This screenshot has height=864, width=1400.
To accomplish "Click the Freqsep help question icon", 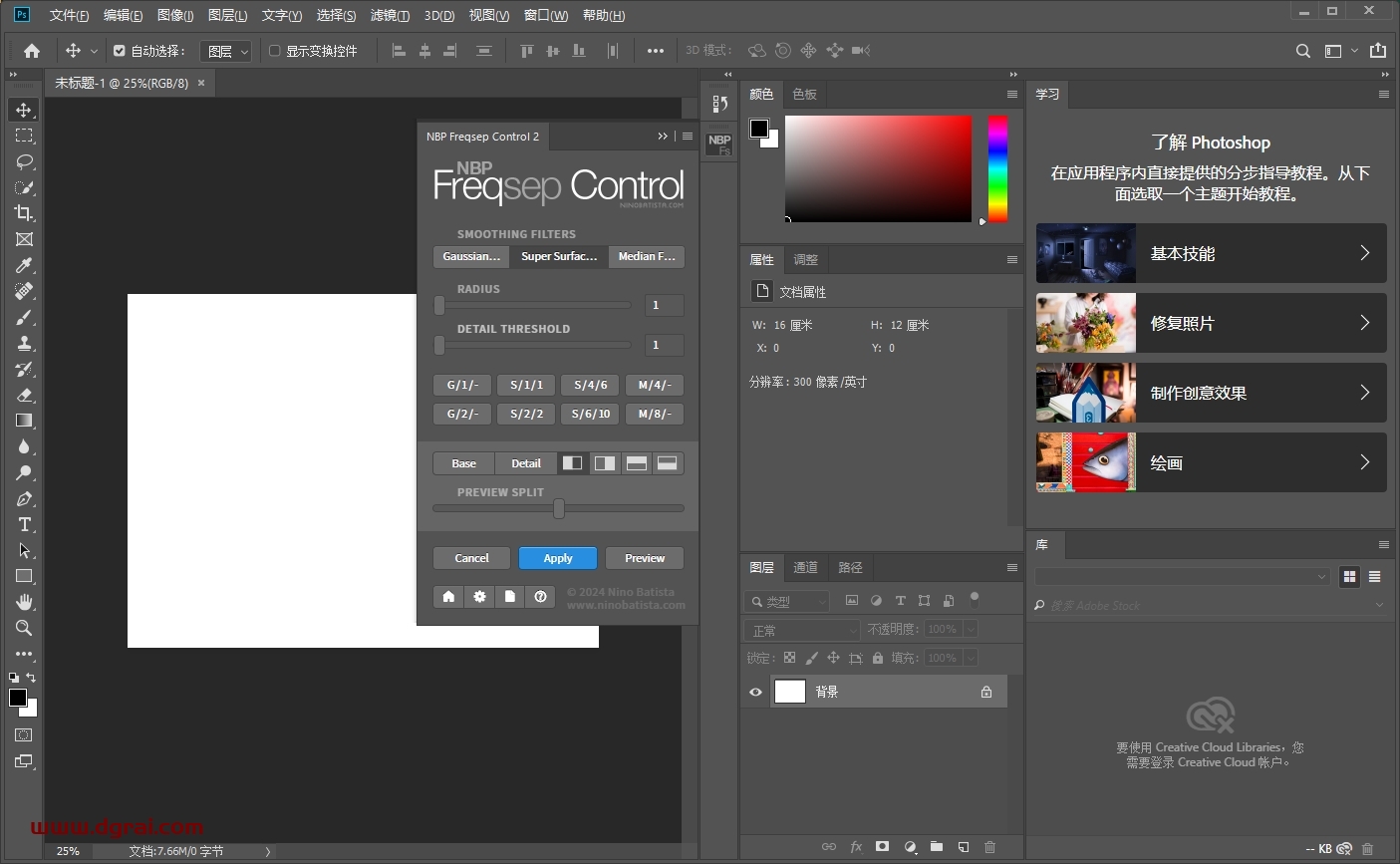I will [x=540, y=596].
